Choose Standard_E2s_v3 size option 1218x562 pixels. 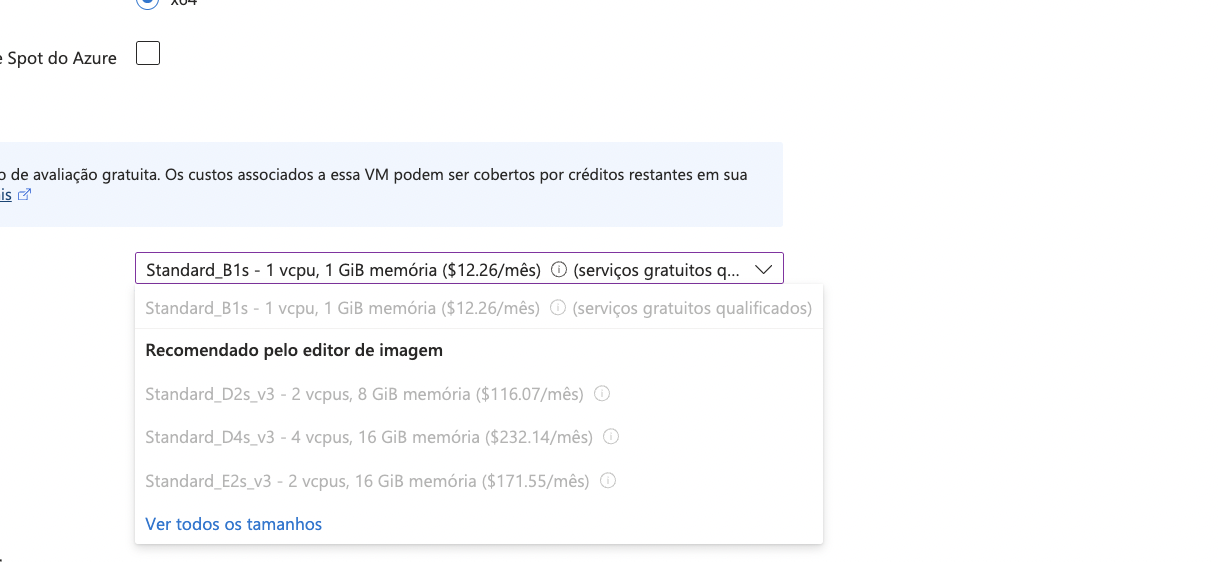pos(478,481)
